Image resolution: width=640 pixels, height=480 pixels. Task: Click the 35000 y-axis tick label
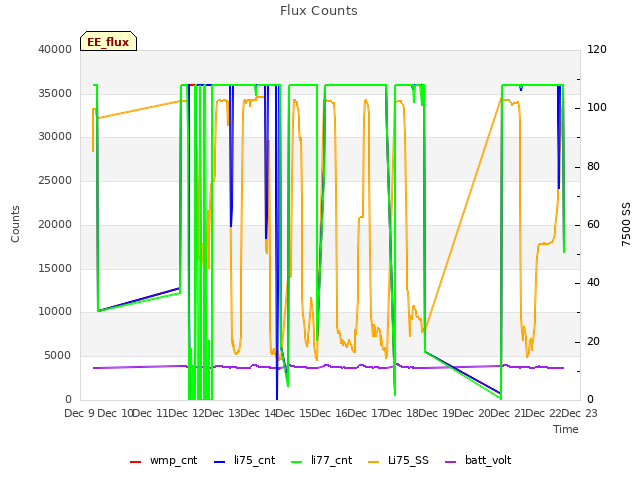click(x=55, y=93)
